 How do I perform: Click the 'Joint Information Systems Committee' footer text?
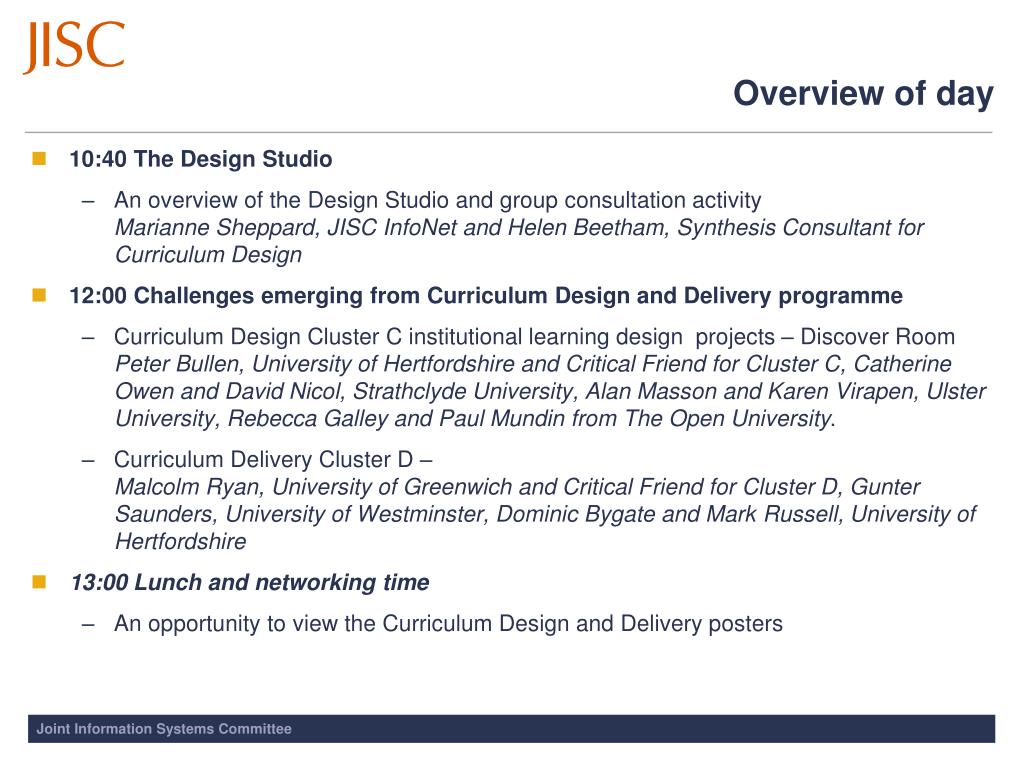(x=164, y=729)
